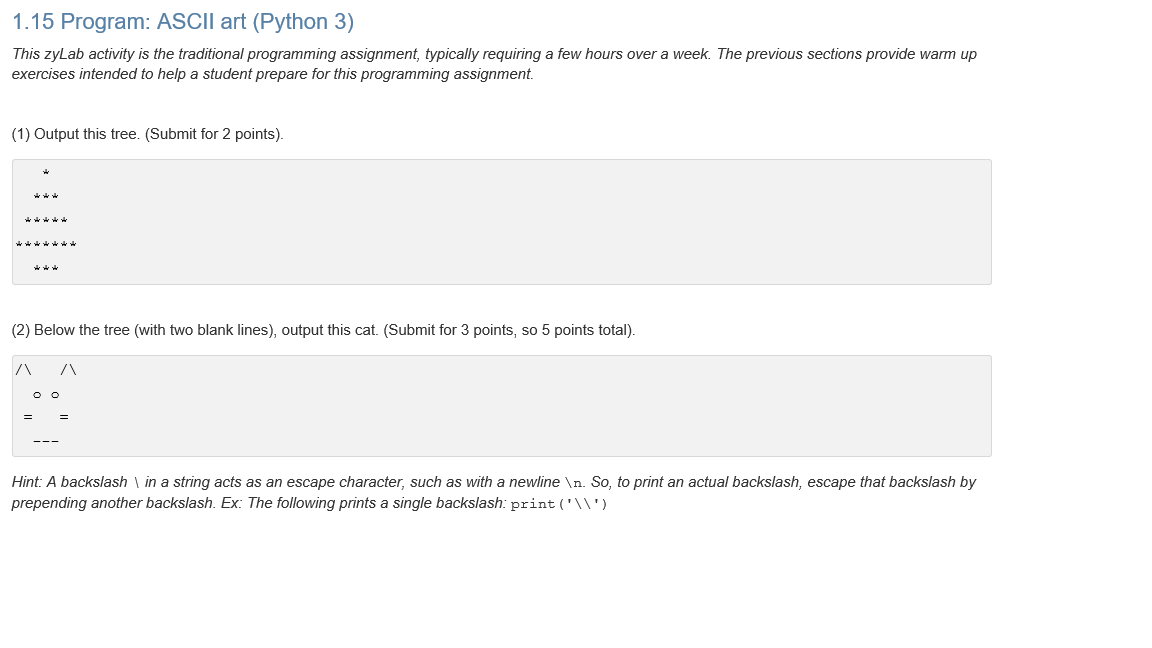
Task: Click the cat's three-dash mouth
Action: click(x=46, y=441)
